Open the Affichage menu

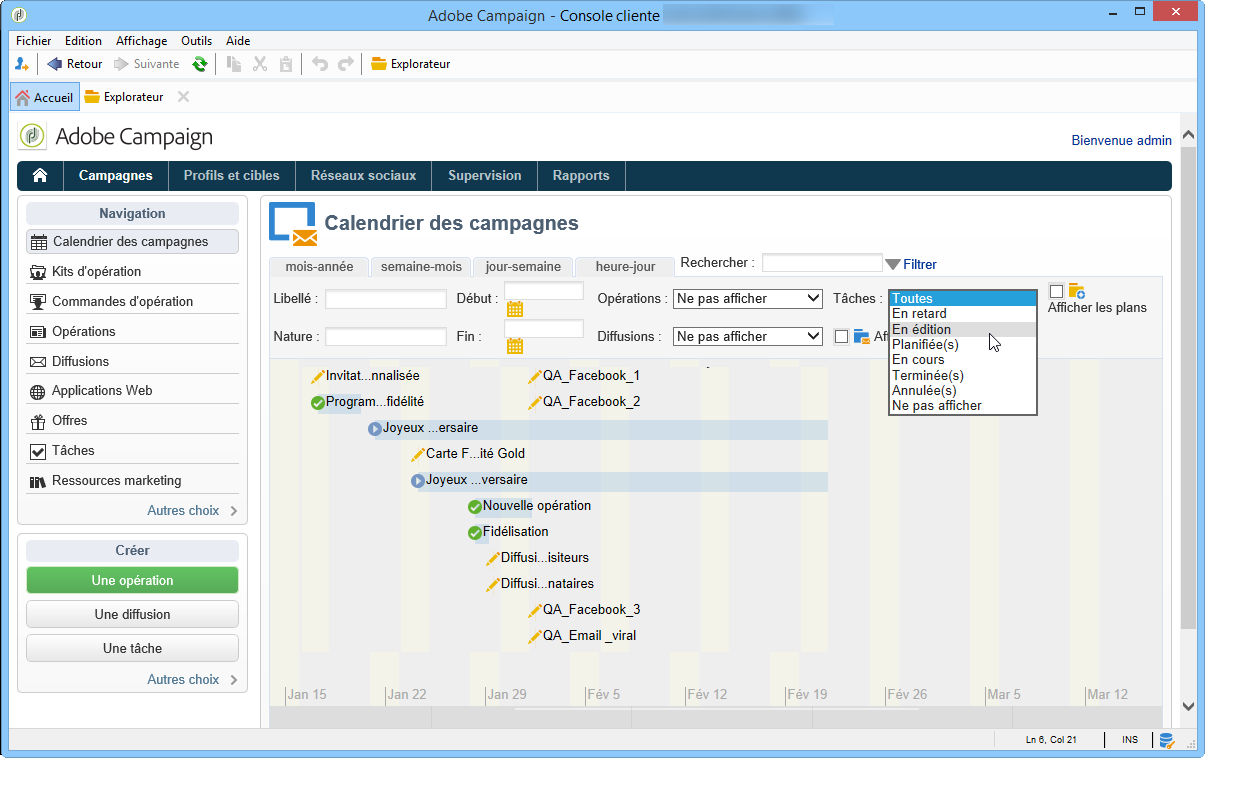[x=142, y=41]
